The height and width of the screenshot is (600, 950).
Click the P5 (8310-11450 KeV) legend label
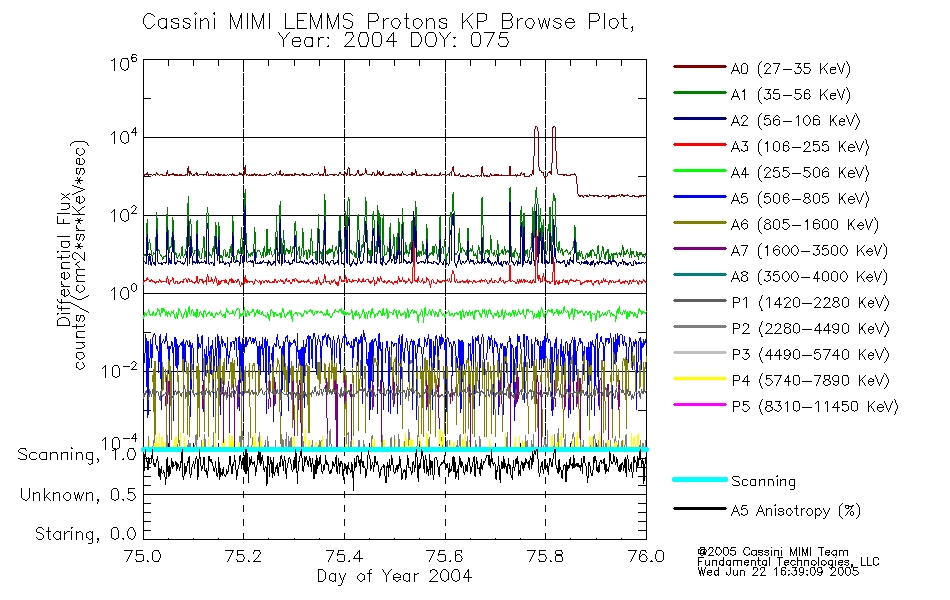click(x=815, y=407)
